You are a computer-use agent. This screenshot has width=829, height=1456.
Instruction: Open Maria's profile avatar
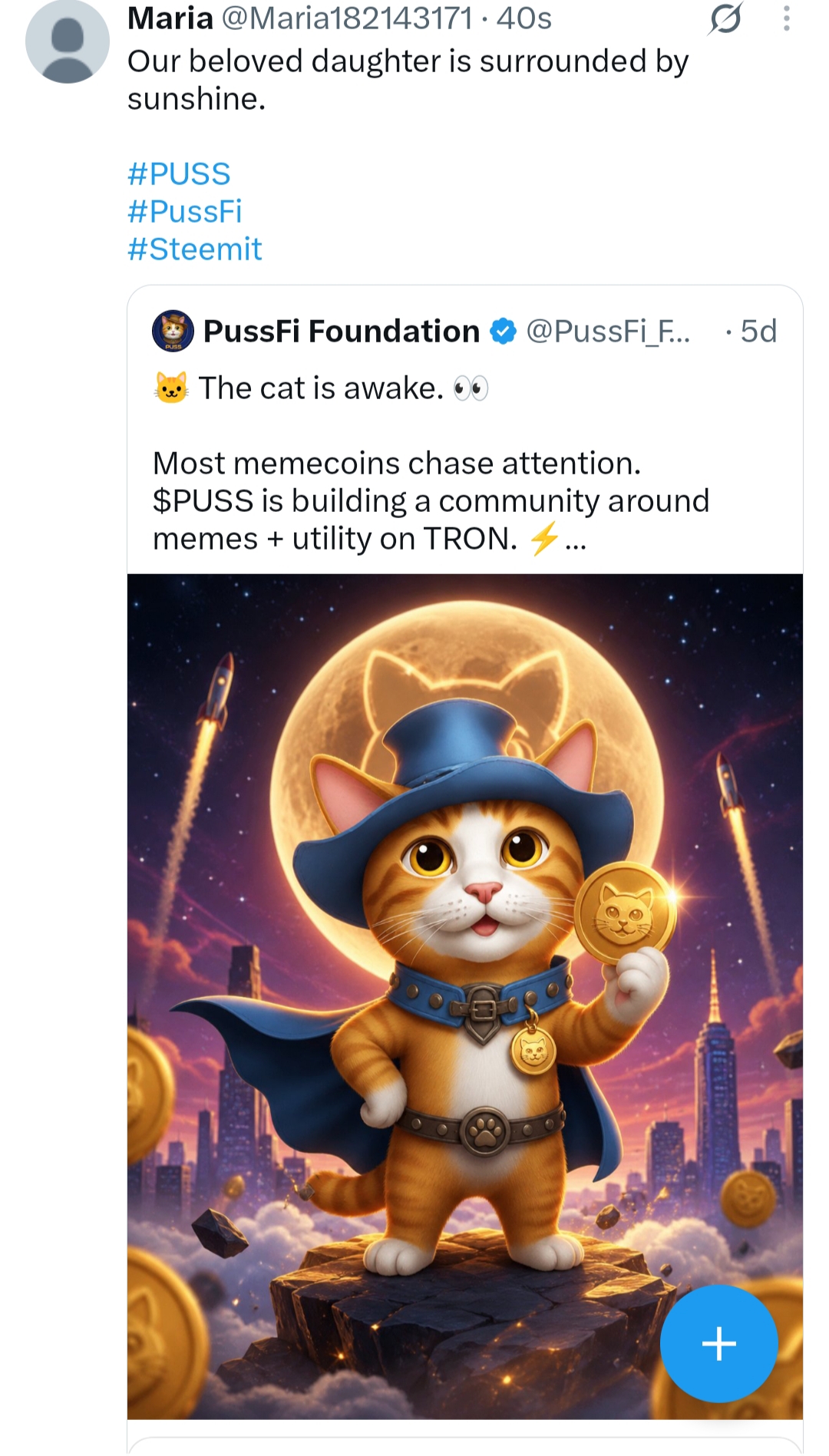tap(68, 41)
